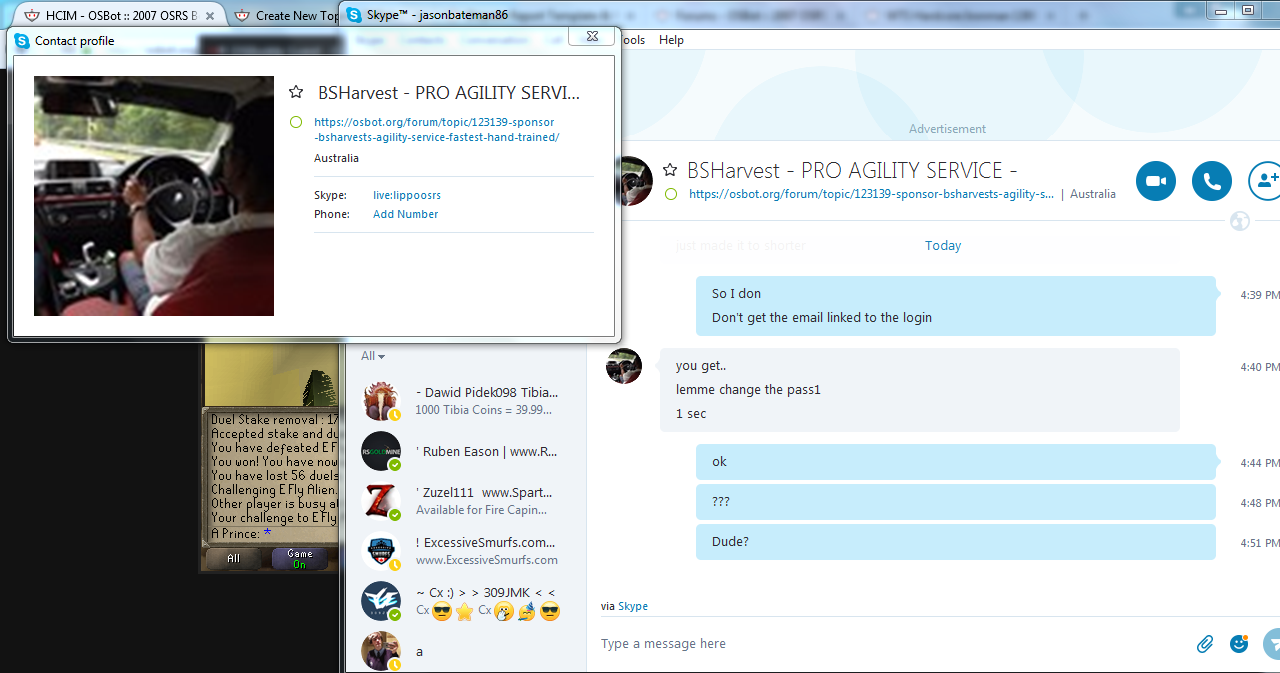Click the 'Don't get the email linked' message
1280x673 pixels.
(x=822, y=318)
